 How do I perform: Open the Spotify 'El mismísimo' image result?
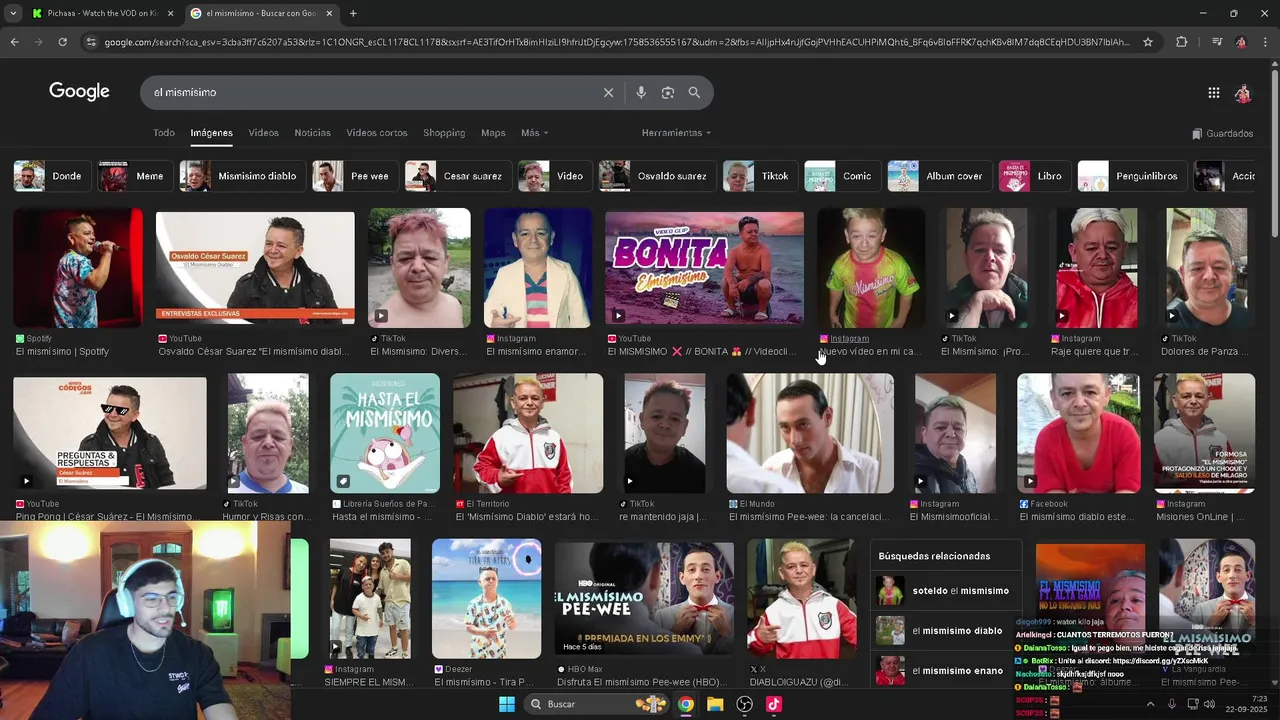[78, 267]
